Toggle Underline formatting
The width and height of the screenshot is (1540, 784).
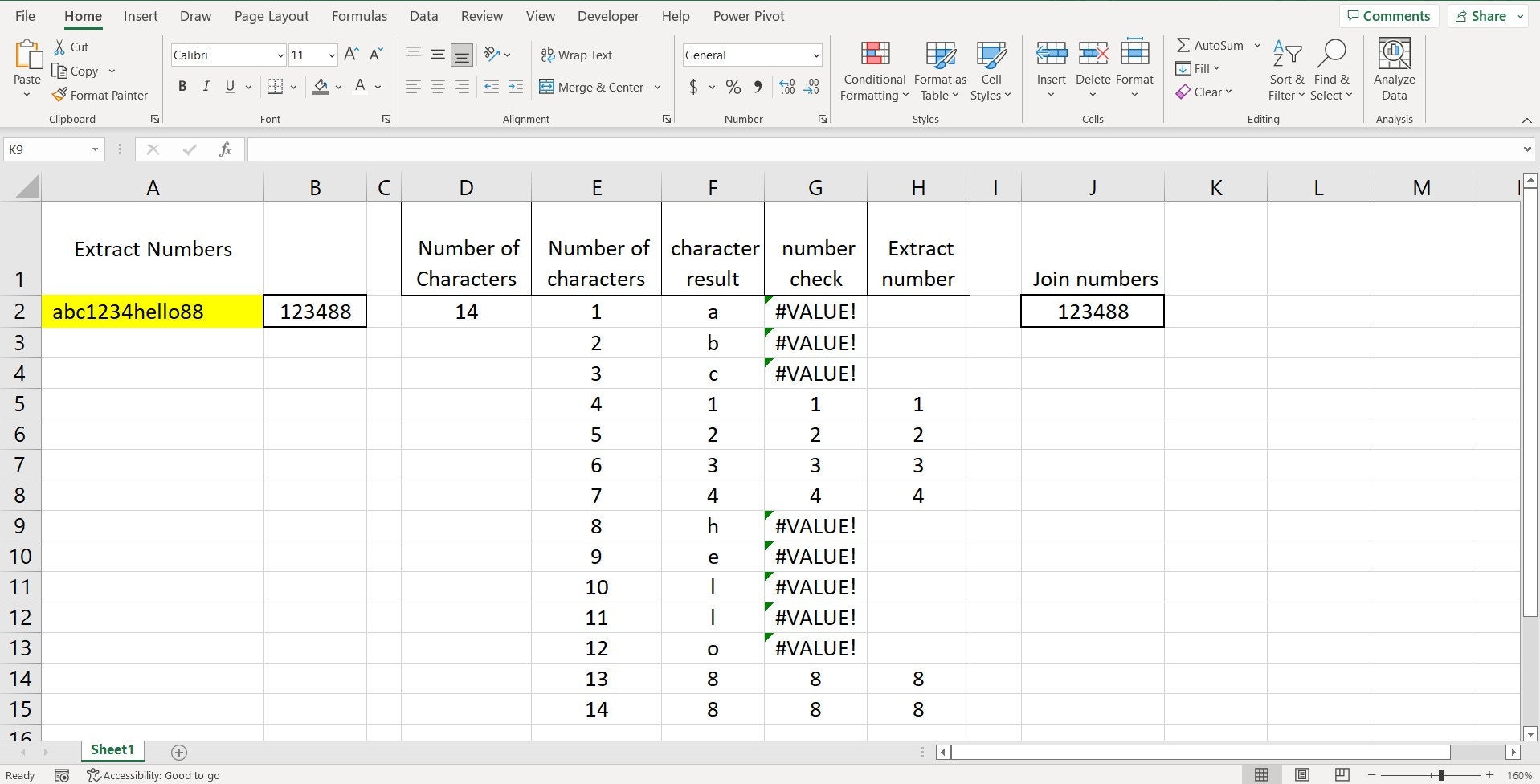click(230, 87)
